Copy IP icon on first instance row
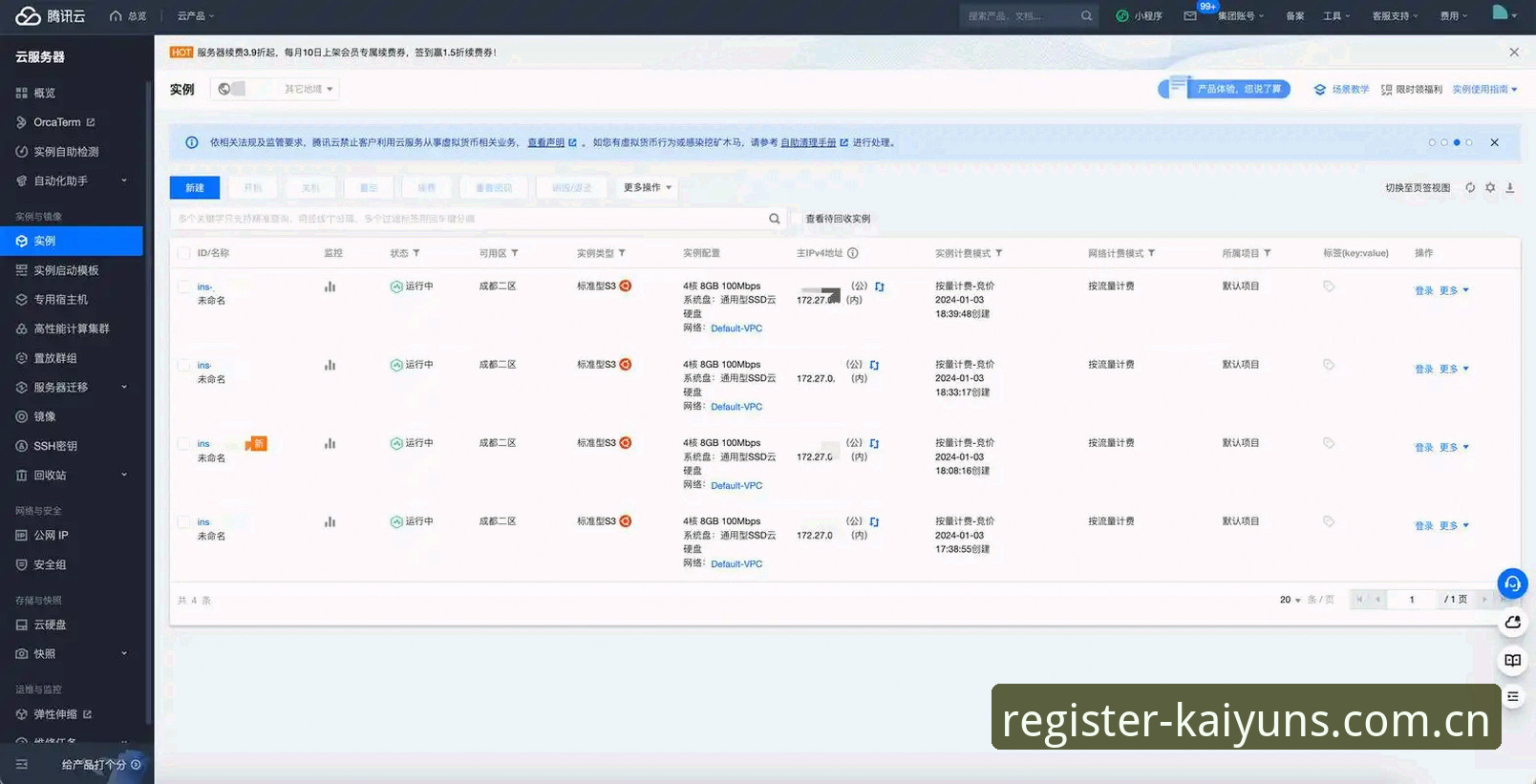Viewport: 1536px width, 784px height. [x=880, y=286]
